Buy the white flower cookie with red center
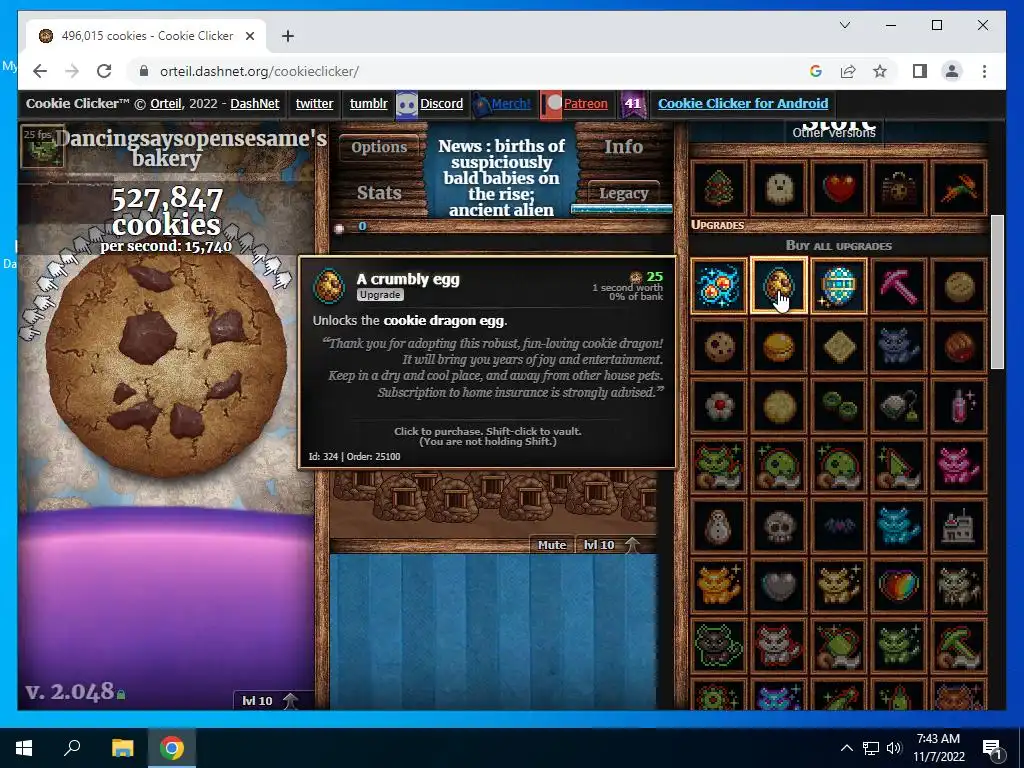This screenshot has height=768, width=1024. coord(718,406)
